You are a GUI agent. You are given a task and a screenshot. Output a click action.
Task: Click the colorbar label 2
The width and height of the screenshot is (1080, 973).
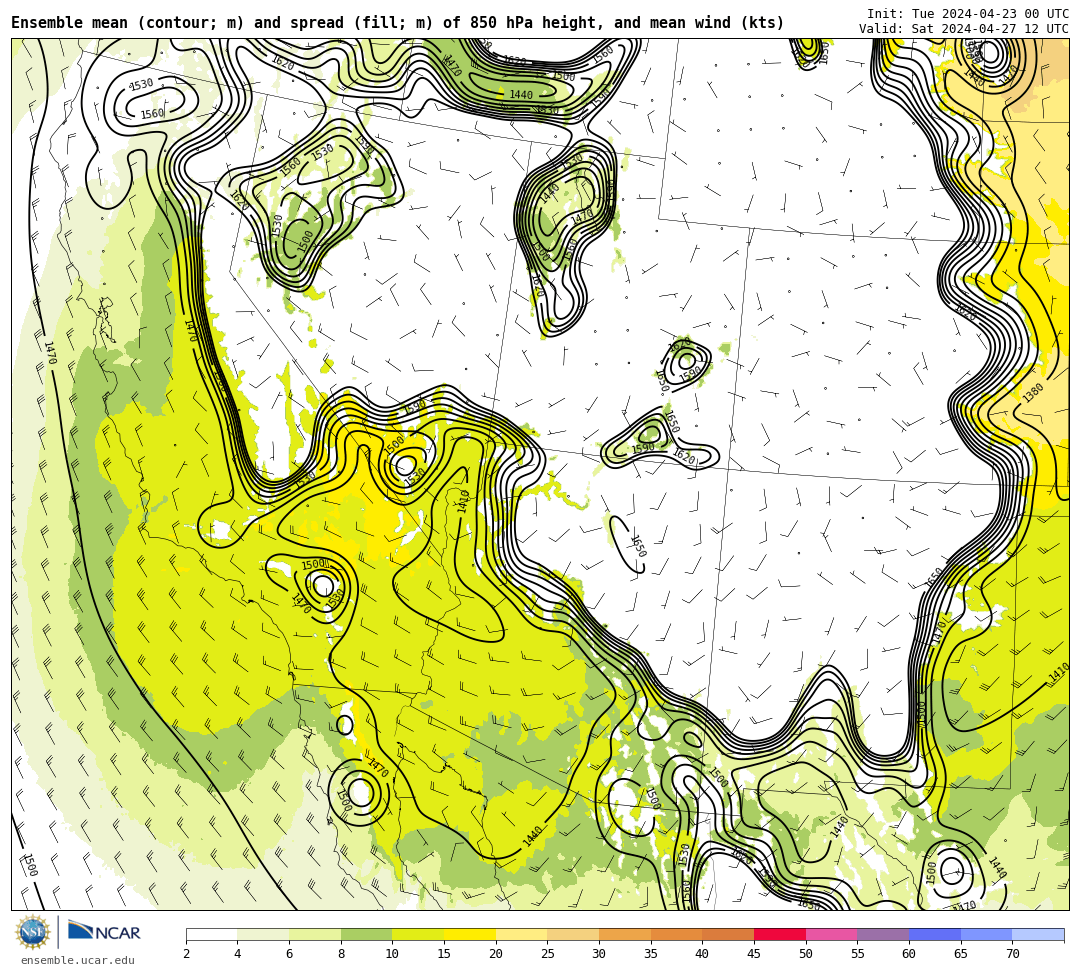(x=187, y=954)
